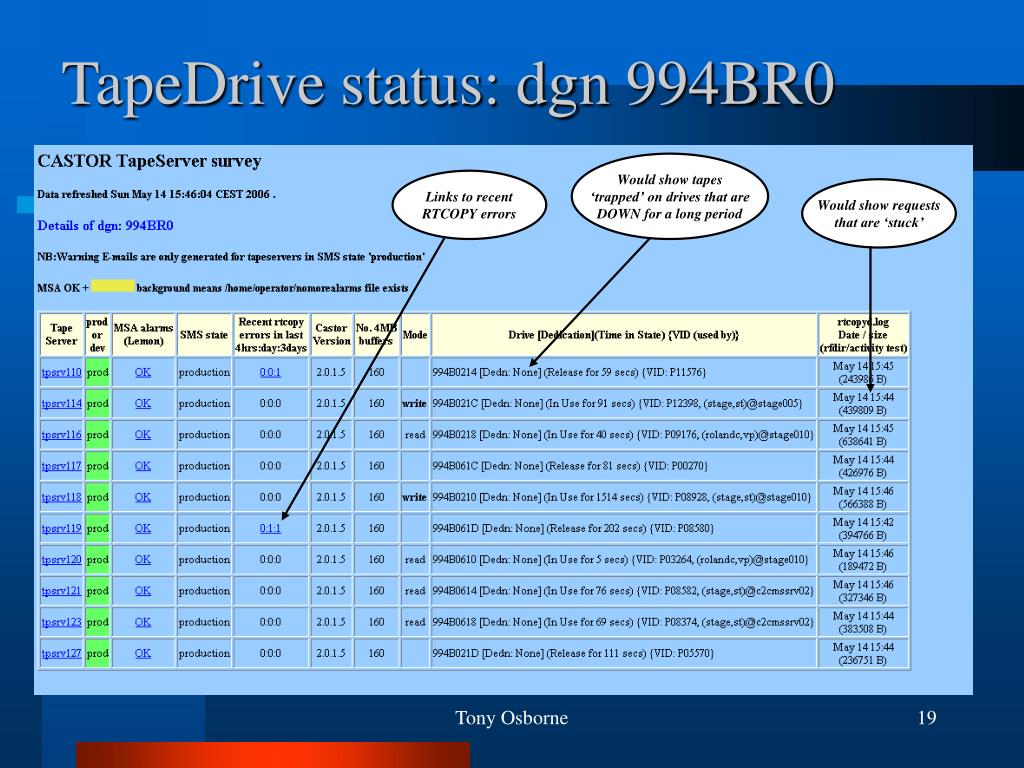
Task: Click the OK alarm link for tpsrv123
Action: click(x=143, y=622)
